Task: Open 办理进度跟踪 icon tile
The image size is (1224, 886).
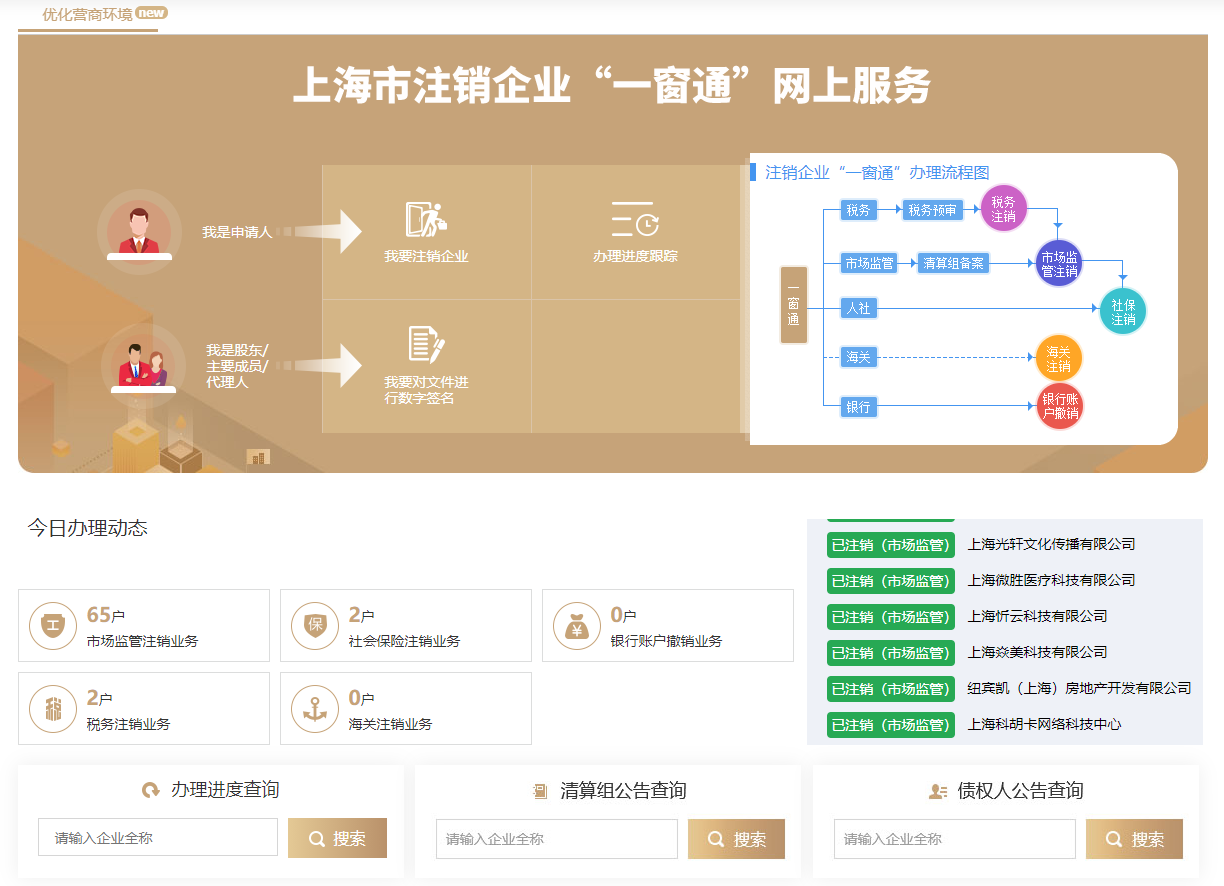Action: pyautogui.click(x=635, y=220)
